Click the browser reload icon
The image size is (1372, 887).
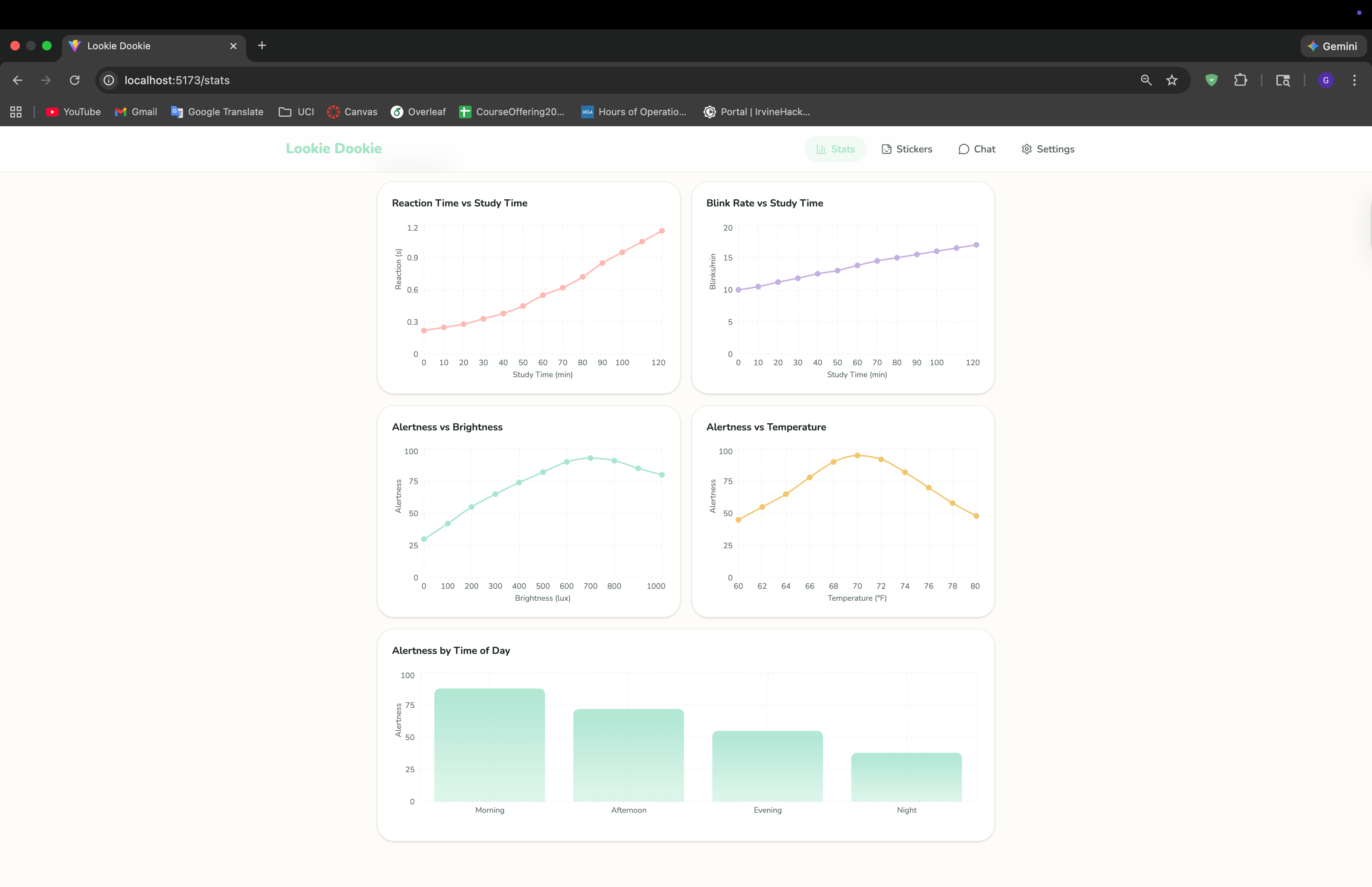pos(75,80)
